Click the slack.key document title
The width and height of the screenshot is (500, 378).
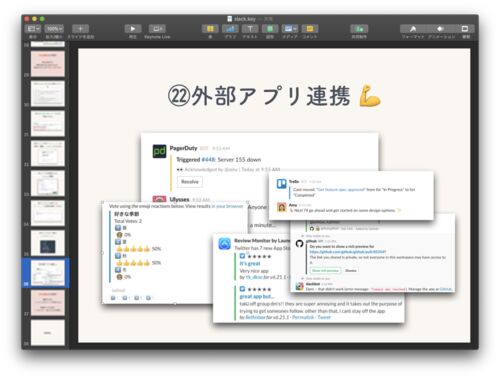click(x=245, y=19)
